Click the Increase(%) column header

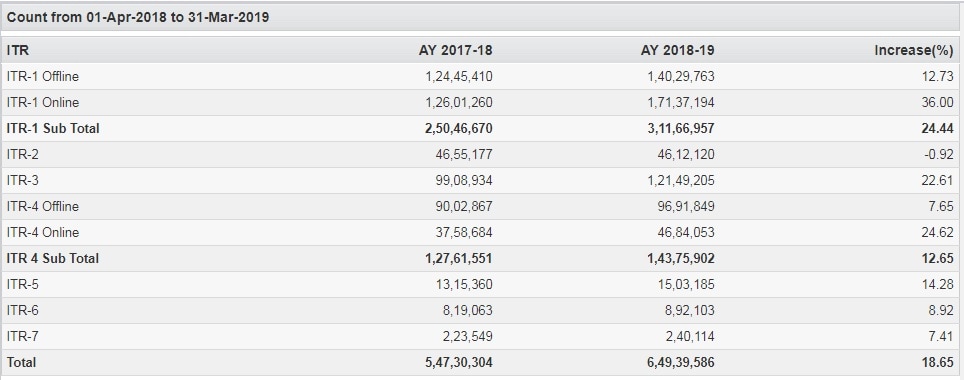tap(914, 50)
